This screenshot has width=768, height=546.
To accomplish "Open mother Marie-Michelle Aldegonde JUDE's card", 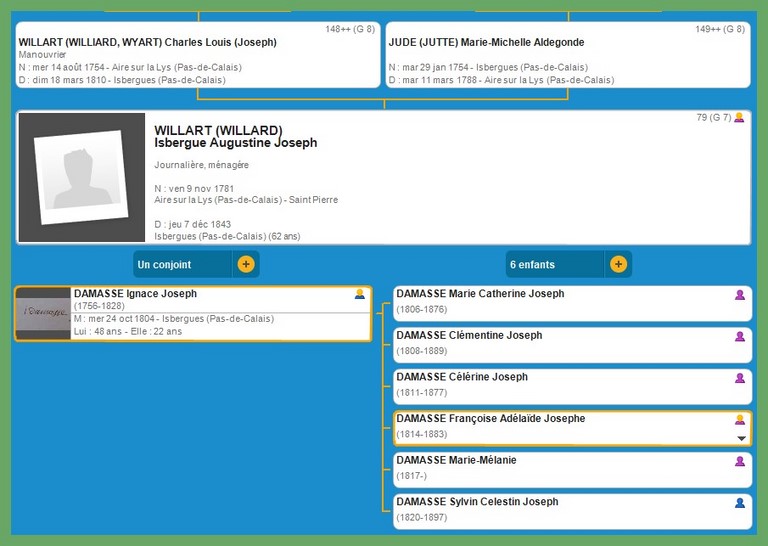I will click(x=567, y=56).
